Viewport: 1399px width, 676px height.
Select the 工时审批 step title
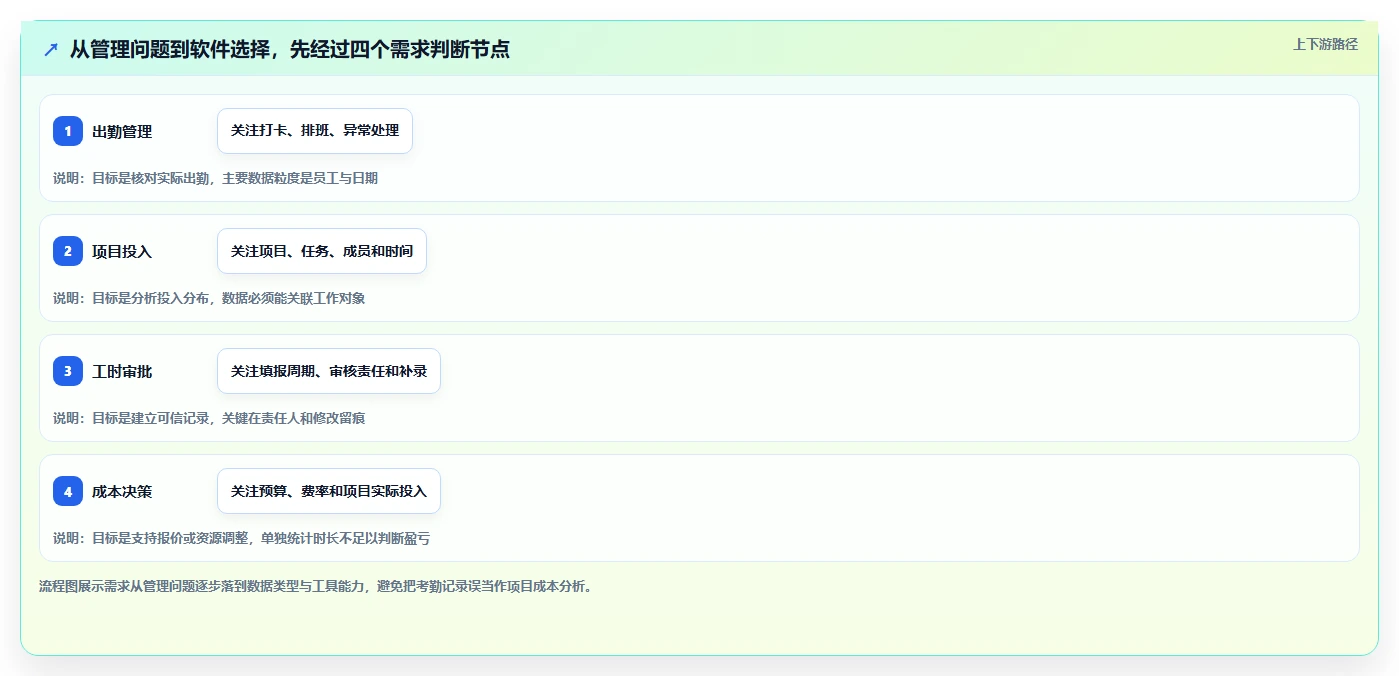(x=122, y=371)
